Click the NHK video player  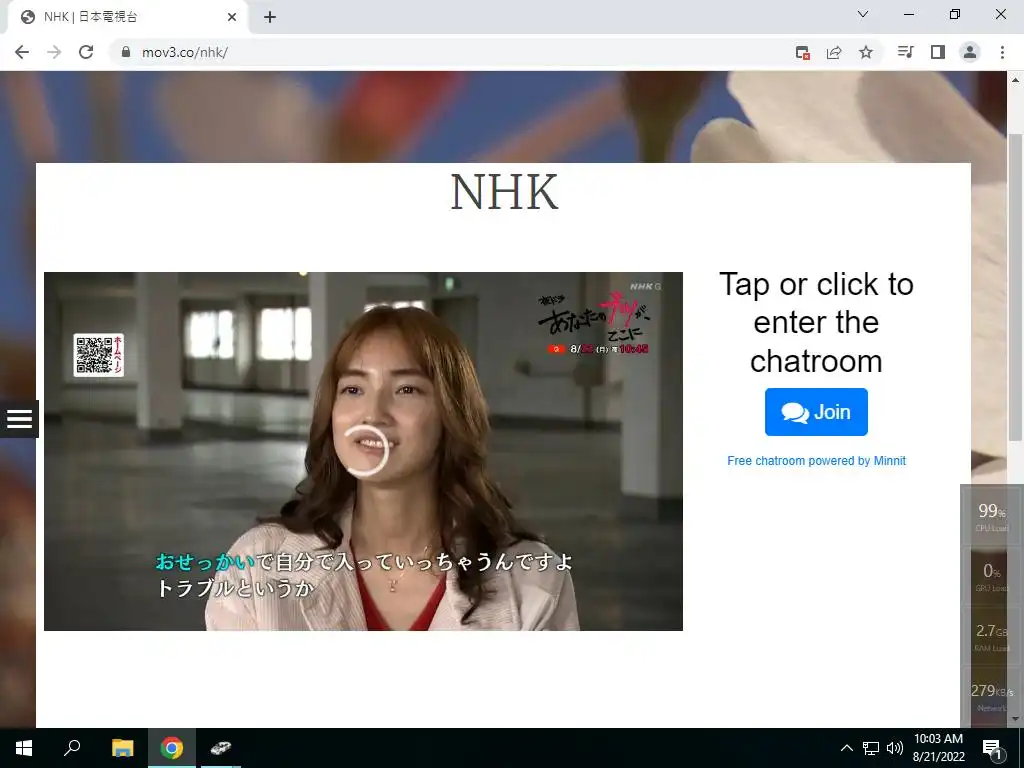pyautogui.click(x=363, y=451)
